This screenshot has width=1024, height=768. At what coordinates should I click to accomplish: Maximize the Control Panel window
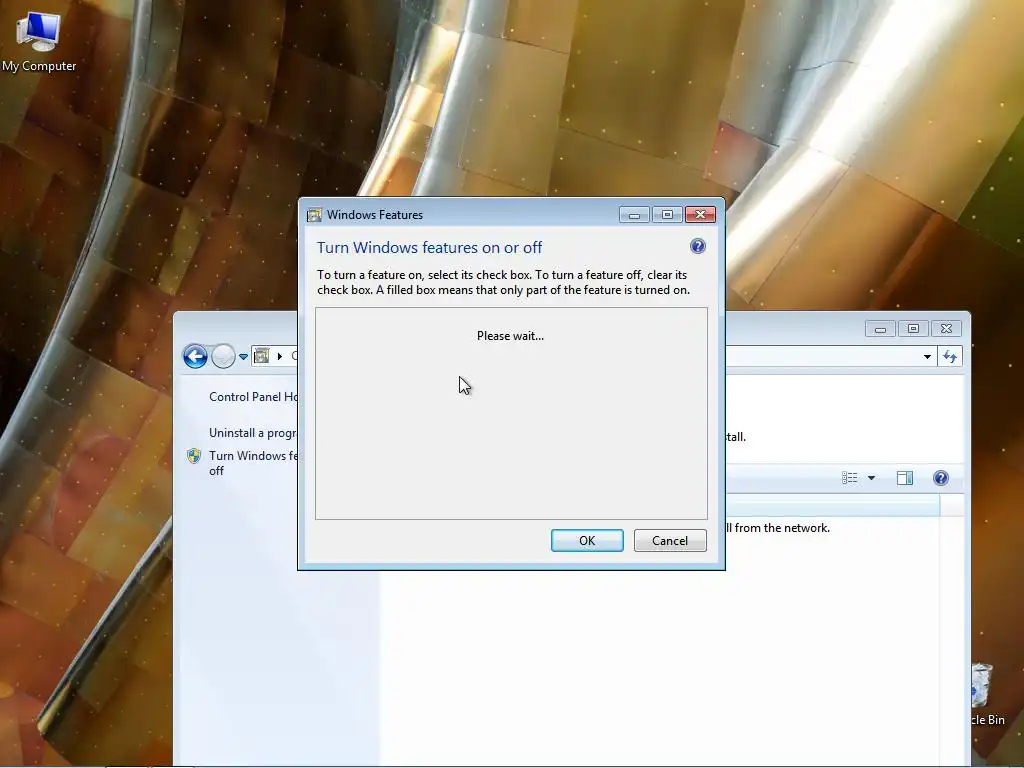pos(913,328)
